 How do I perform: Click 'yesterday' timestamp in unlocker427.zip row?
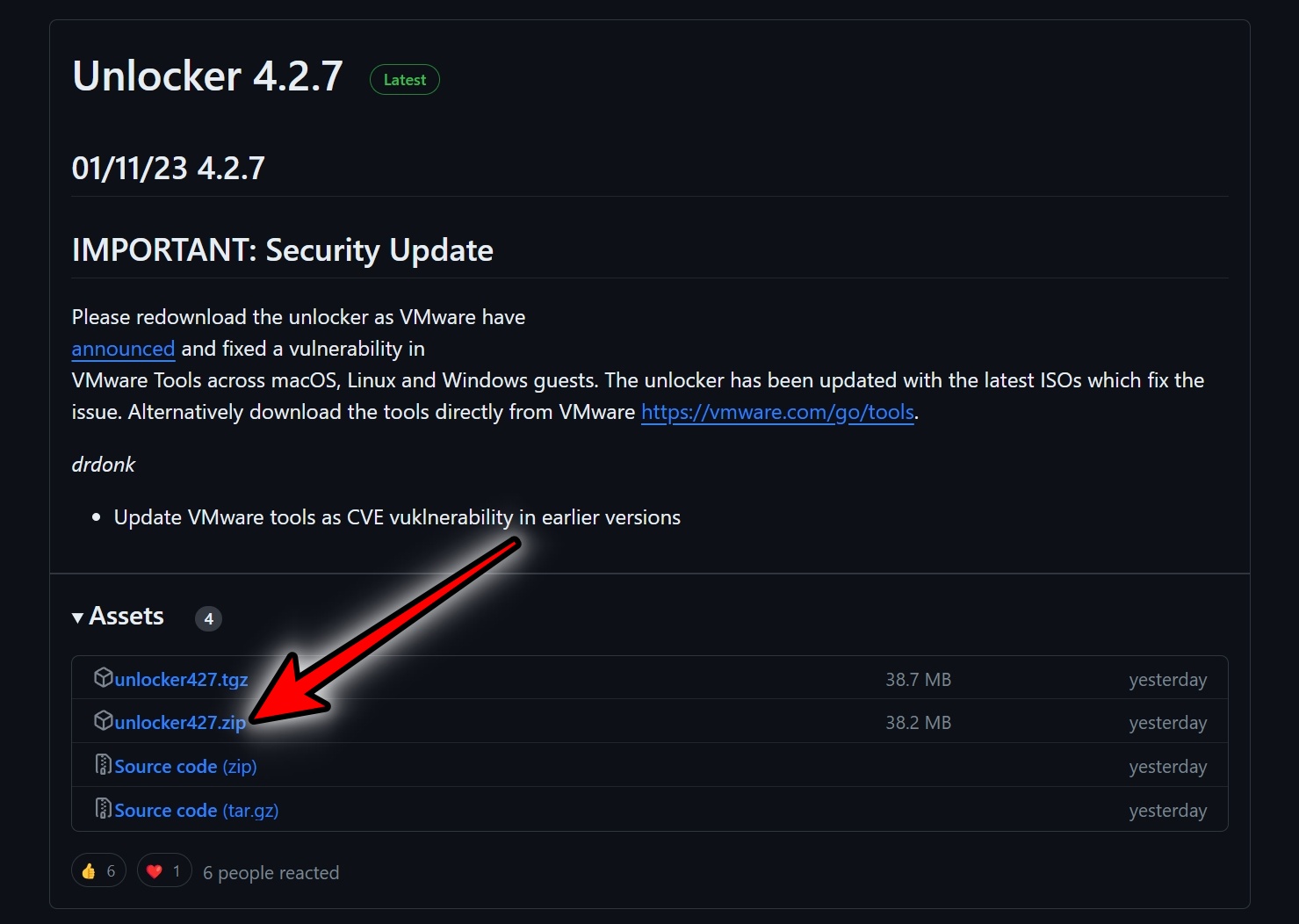coord(1167,723)
